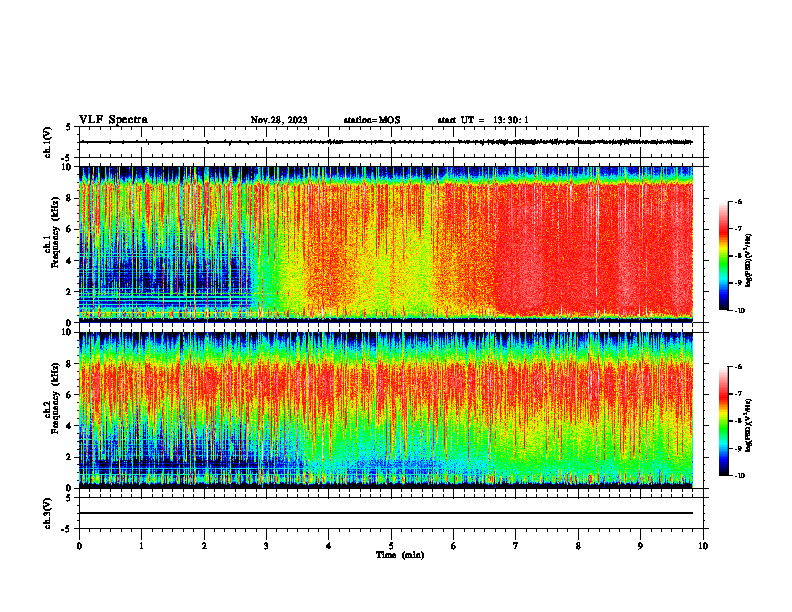Screen dimensions: 792x612
Task: Click the ch.1 colorbar "-6" label
Action: click(x=738, y=202)
